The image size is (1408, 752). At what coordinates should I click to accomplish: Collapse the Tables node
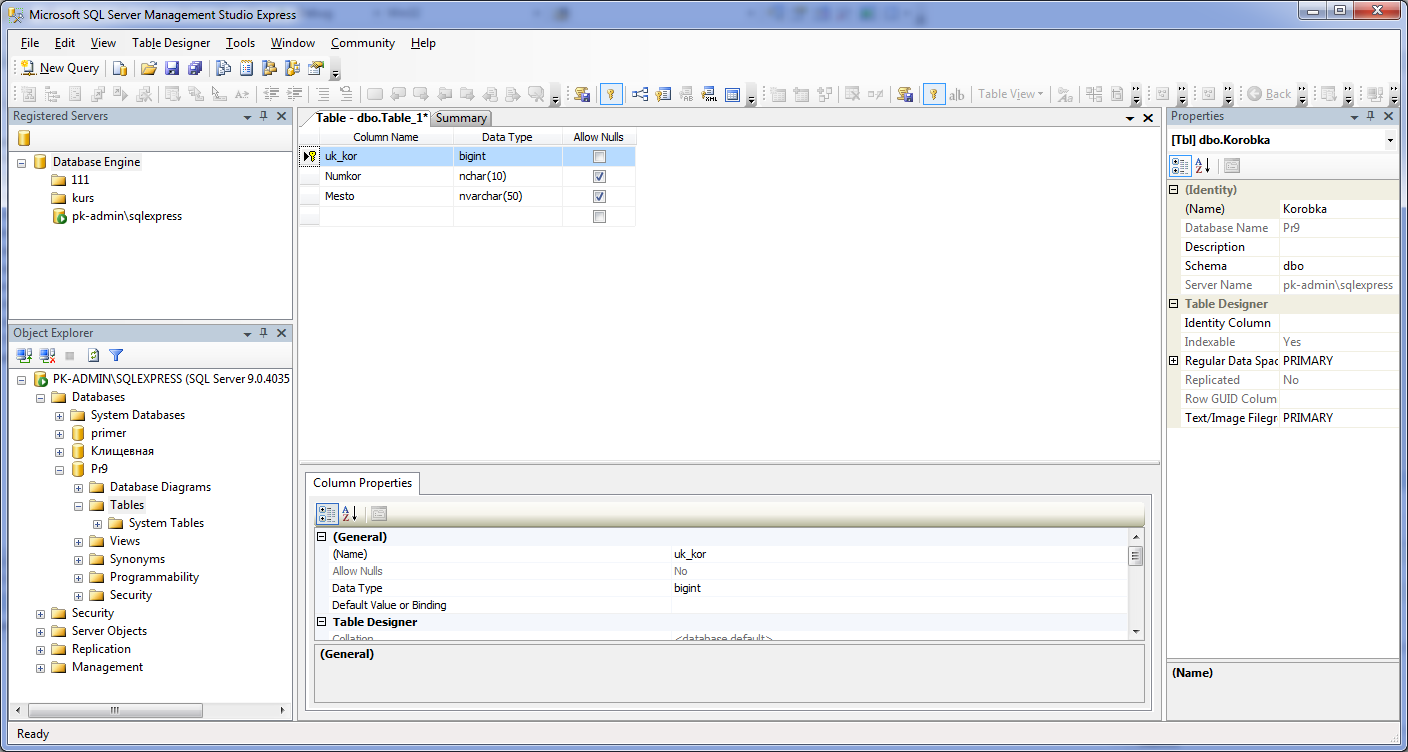click(x=78, y=505)
